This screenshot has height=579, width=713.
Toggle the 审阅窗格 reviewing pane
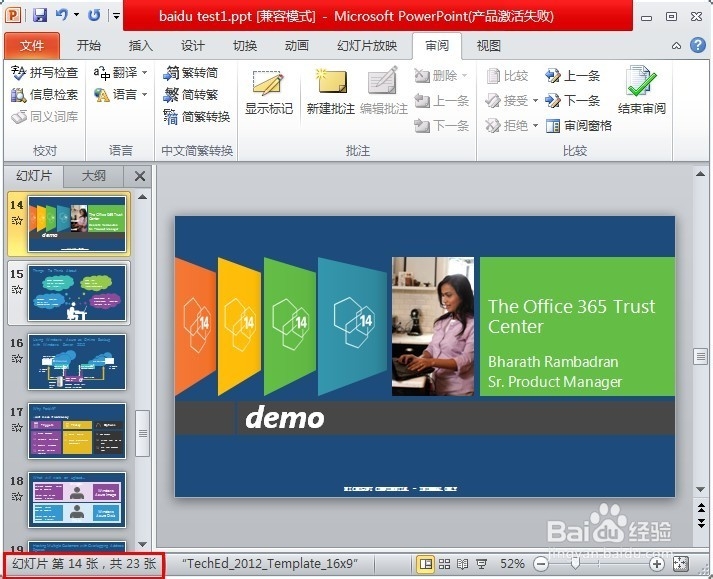pyautogui.click(x=578, y=125)
